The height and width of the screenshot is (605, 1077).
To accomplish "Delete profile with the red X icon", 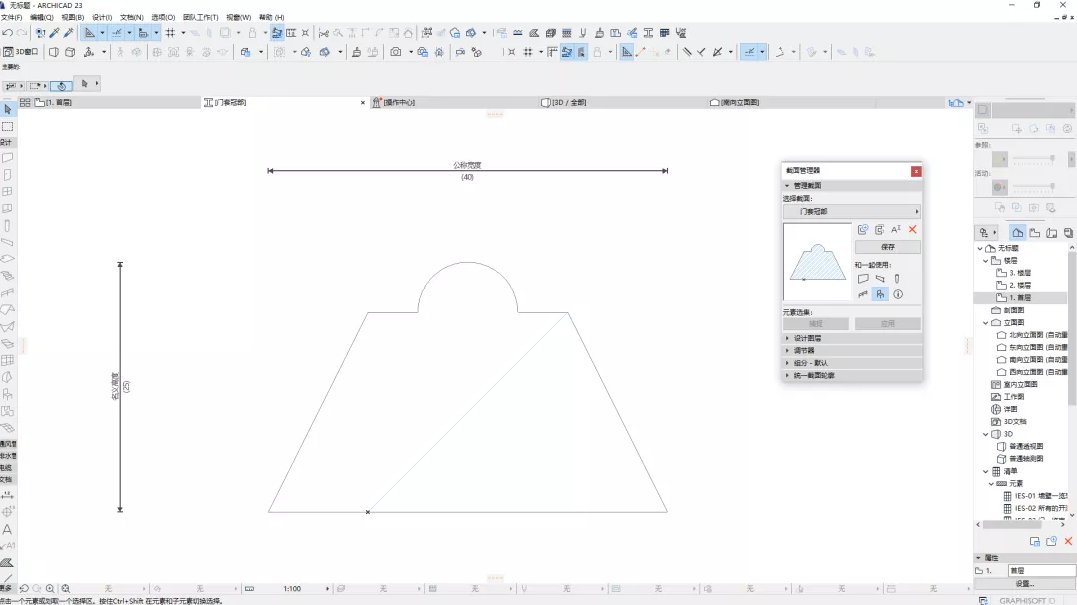I will (913, 229).
